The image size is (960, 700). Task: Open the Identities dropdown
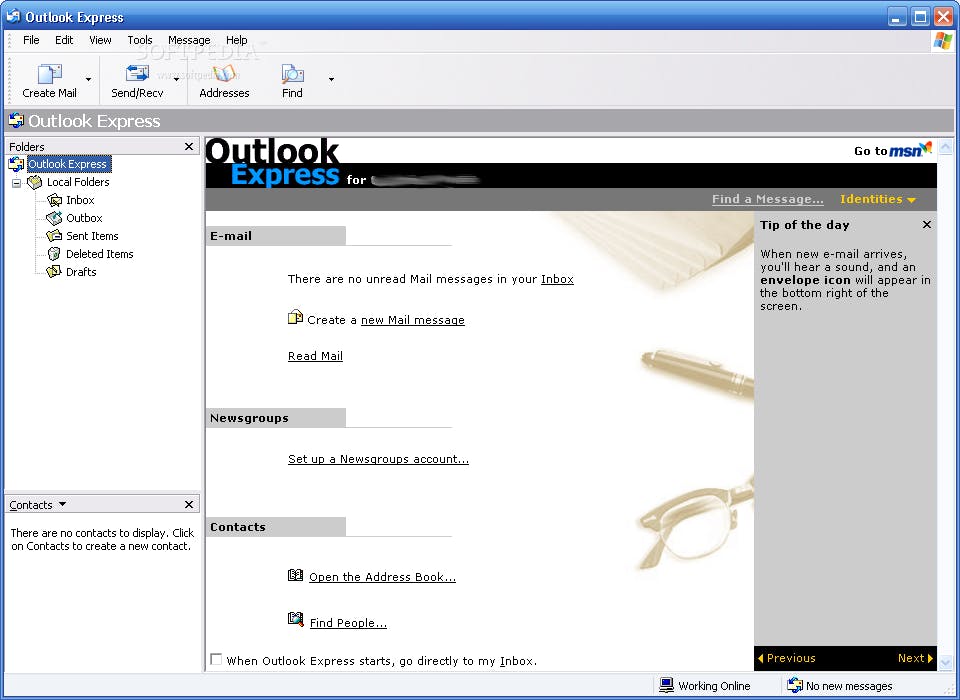(876, 198)
